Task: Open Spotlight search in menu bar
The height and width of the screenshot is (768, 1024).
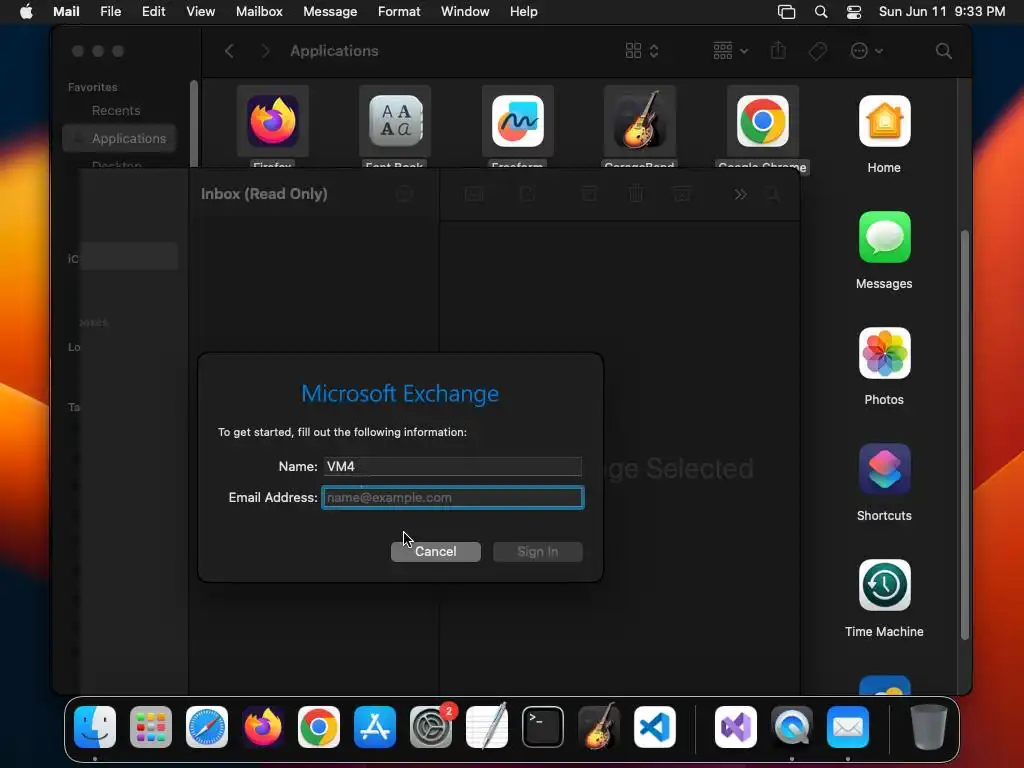Action: click(821, 12)
